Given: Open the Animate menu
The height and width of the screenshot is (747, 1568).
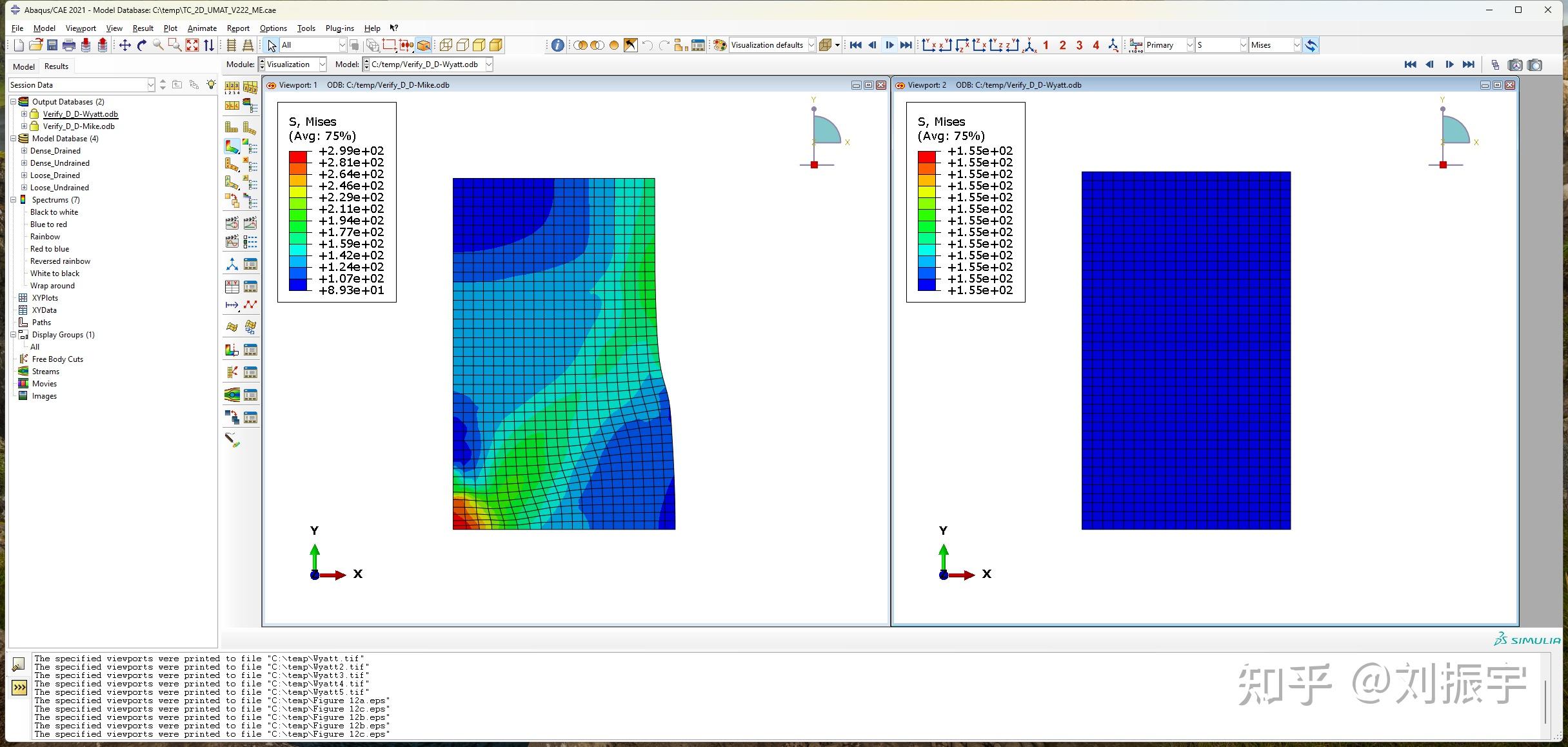Looking at the screenshot, I should [202, 28].
